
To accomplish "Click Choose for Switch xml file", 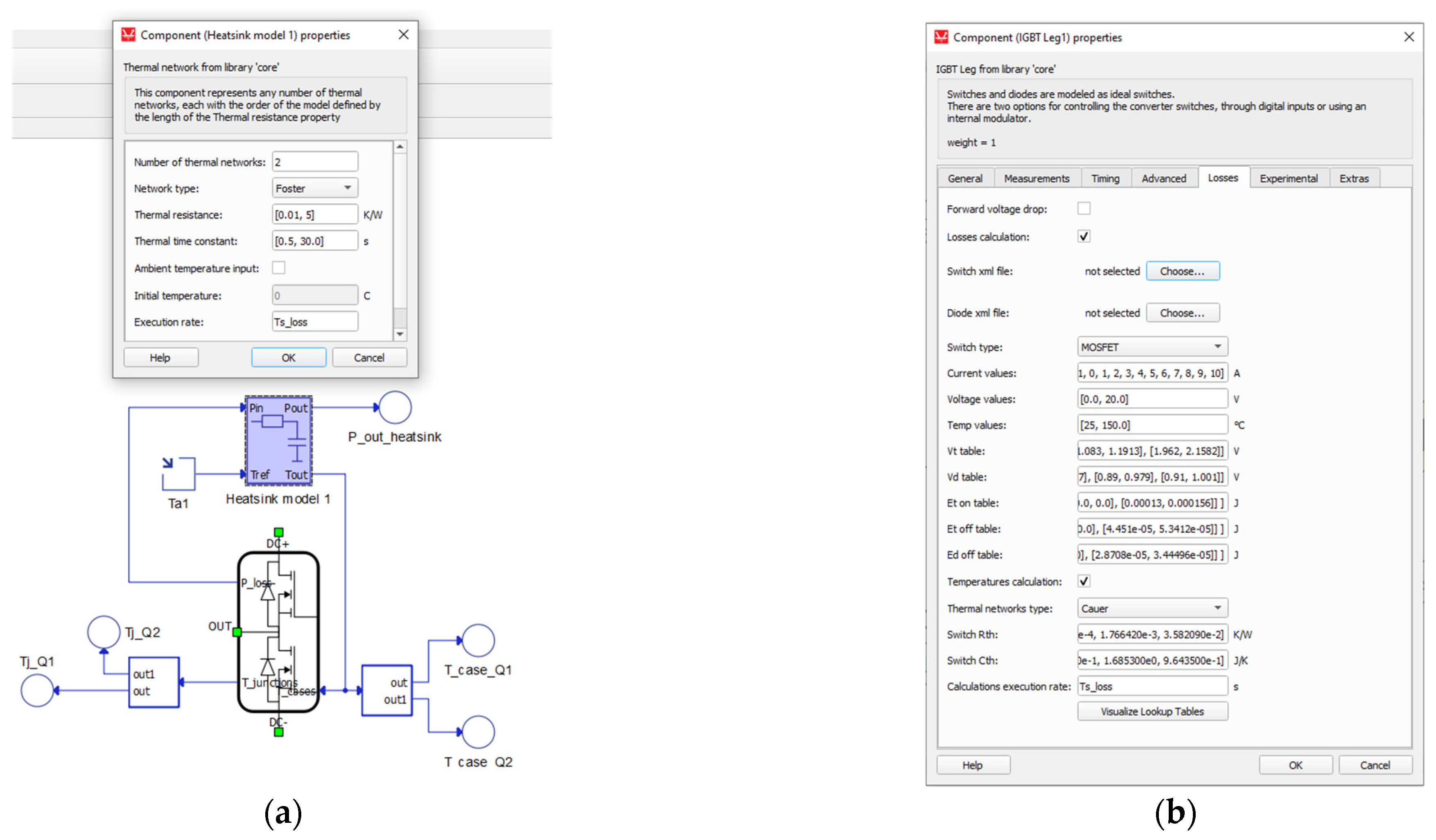I will [1183, 271].
